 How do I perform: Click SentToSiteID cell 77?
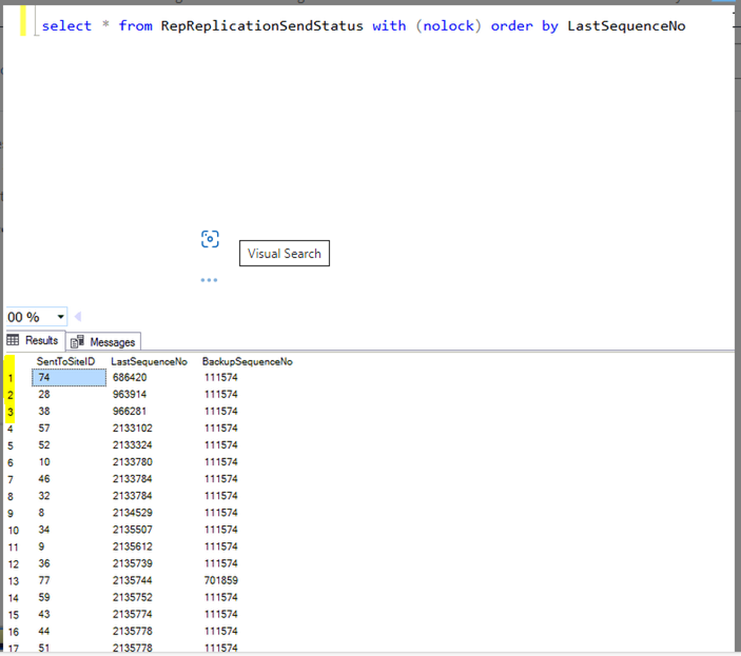click(44, 580)
